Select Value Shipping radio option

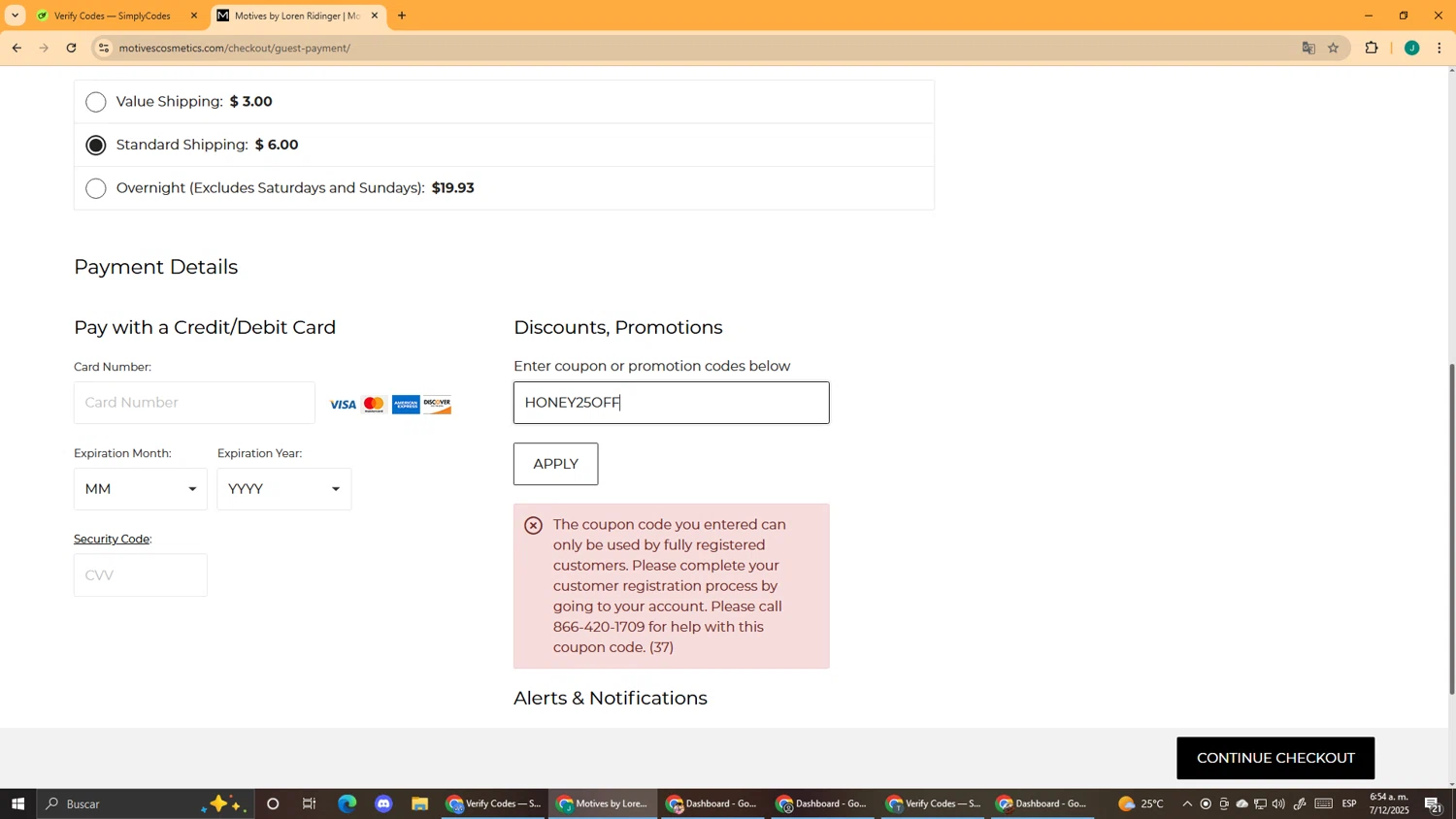coord(96,102)
